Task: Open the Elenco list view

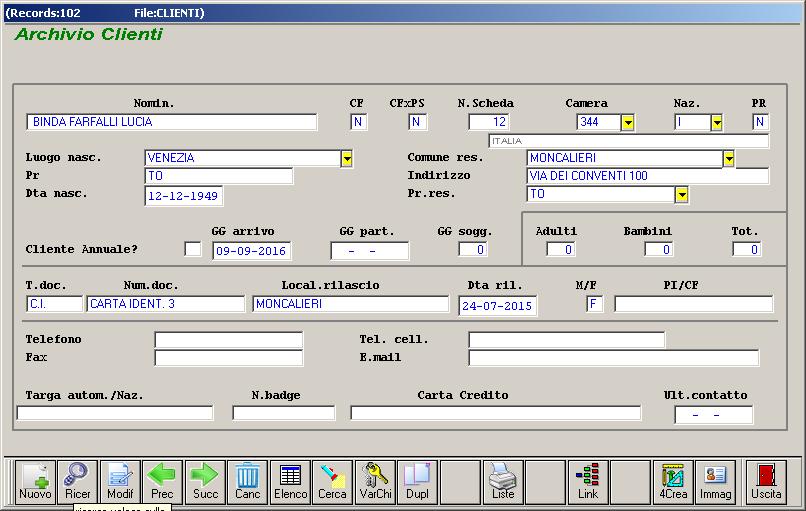Action: pyautogui.click(x=290, y=482)
